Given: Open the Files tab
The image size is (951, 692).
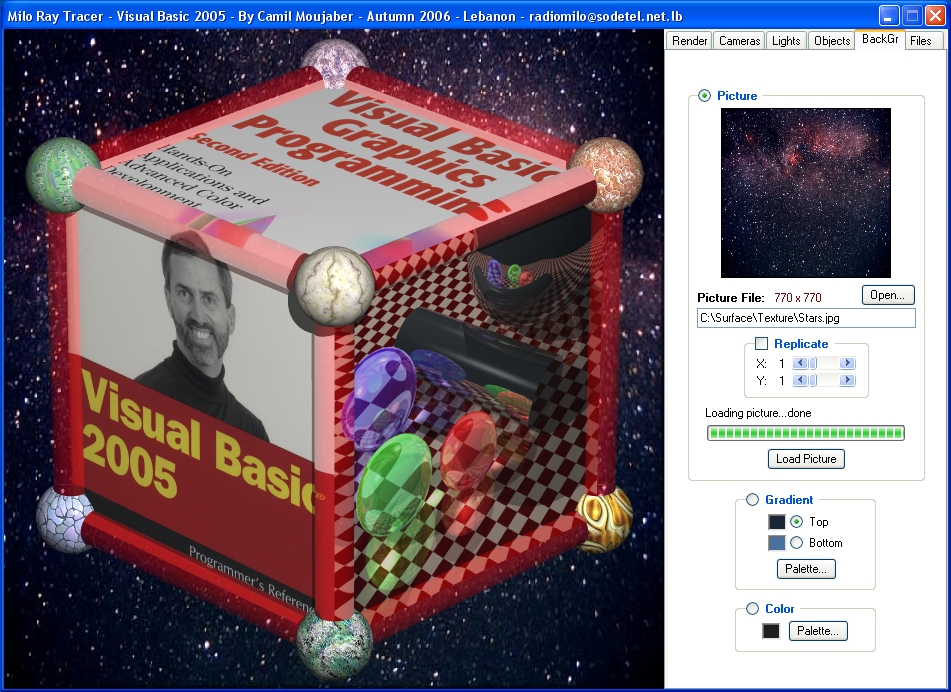Looking at the screenshot, I should [x=921, y=41].
